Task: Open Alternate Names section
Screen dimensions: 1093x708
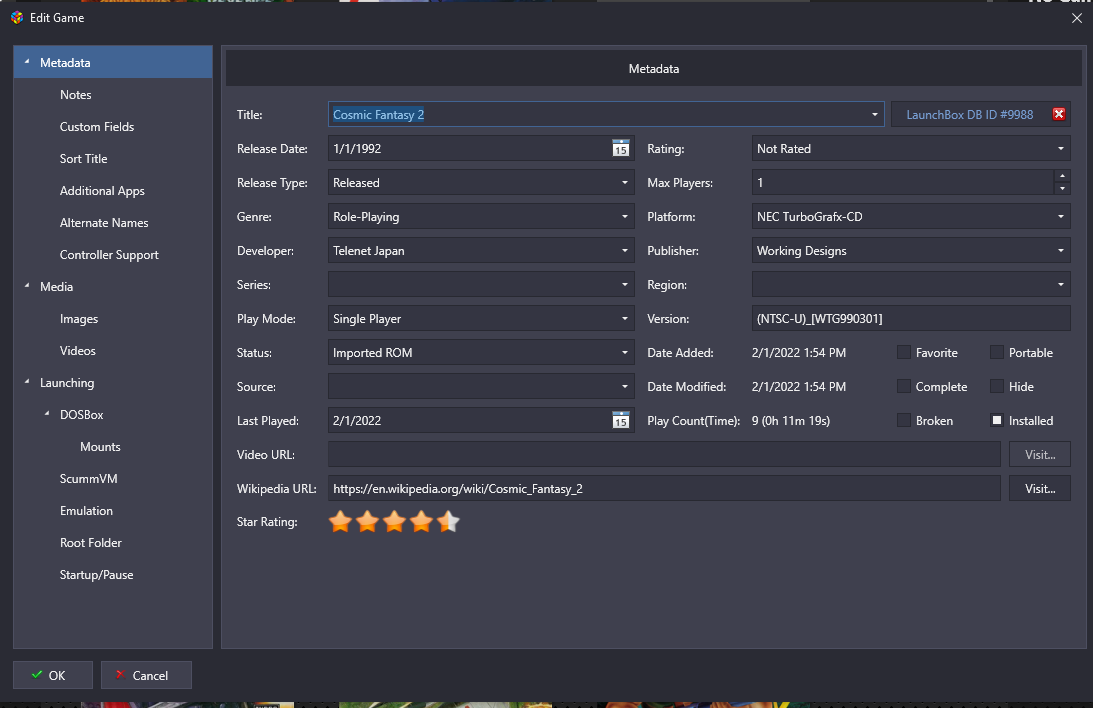Action: [104, 223]
